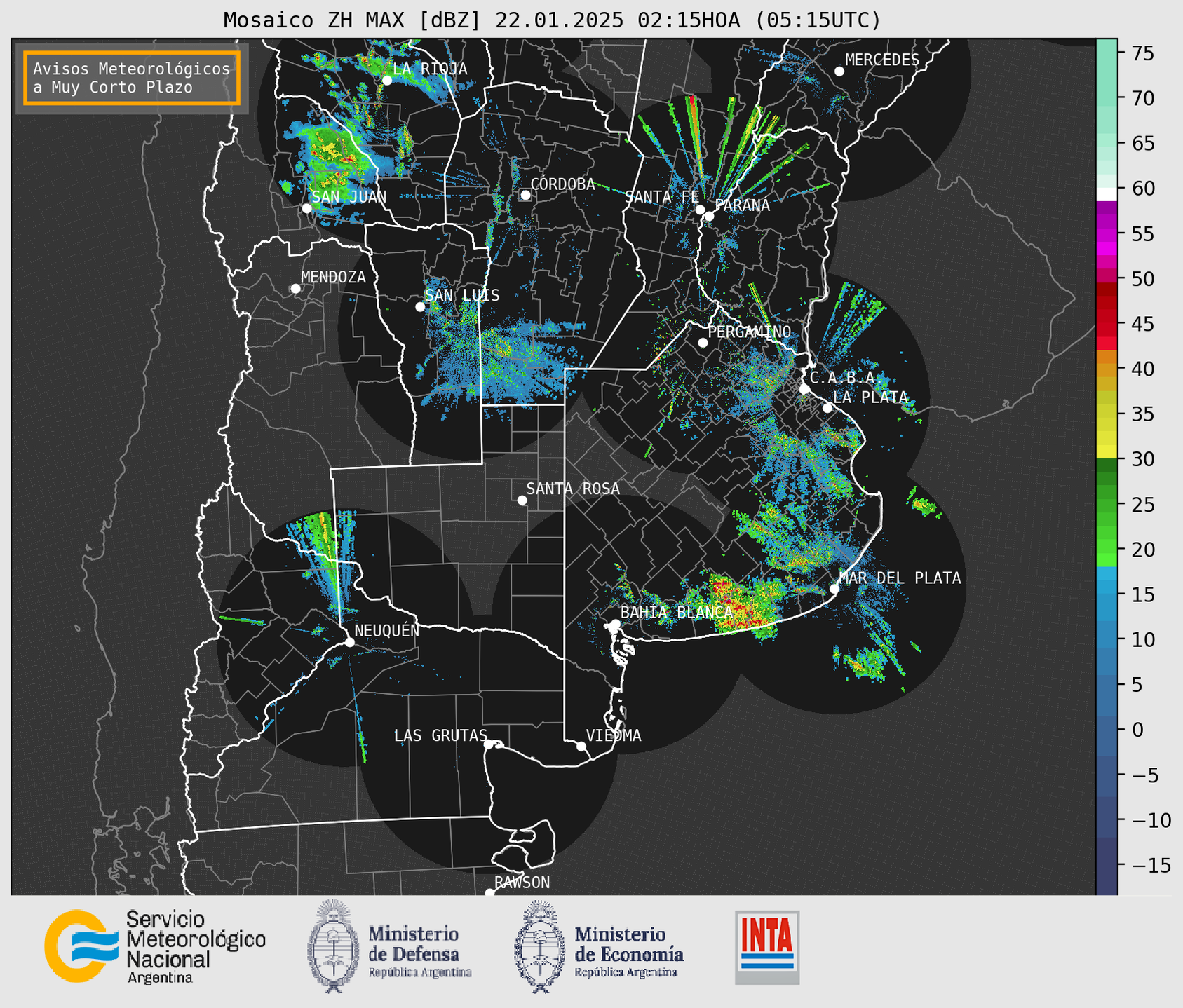The height and width of the screenshot is (1008, 1183).
Task: Click the orange 40 dBZ color band
Action: point(1107,369)
